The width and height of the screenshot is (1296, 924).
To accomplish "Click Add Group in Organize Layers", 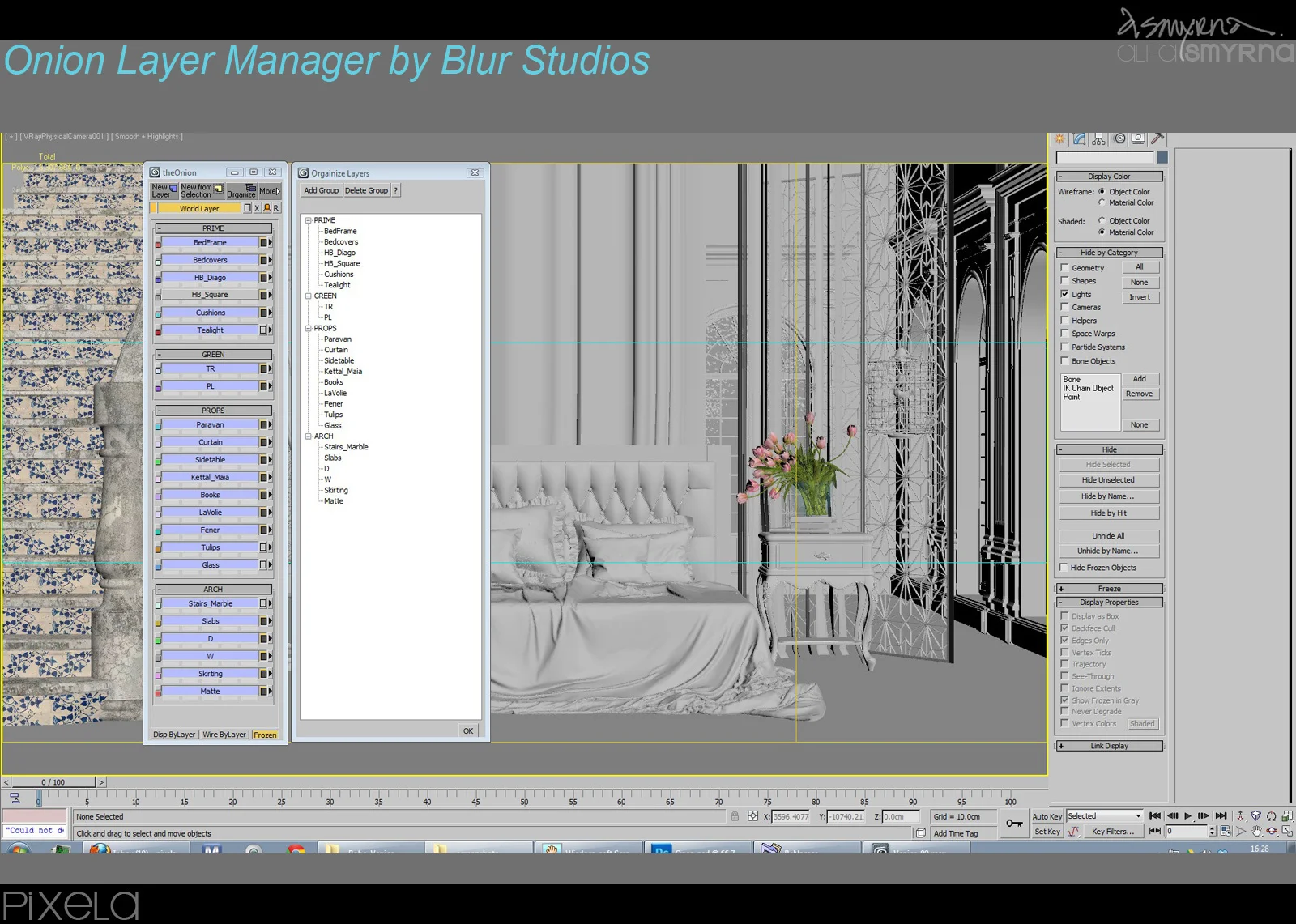I will 322,190.
